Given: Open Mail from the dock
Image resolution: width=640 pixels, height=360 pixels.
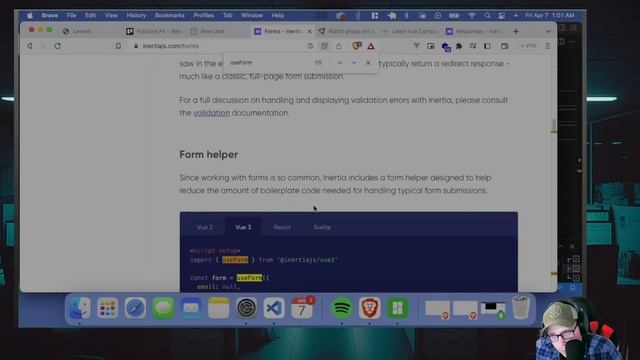Looking at the screenshot, I should pyautogui.click(x=191, y=308).
